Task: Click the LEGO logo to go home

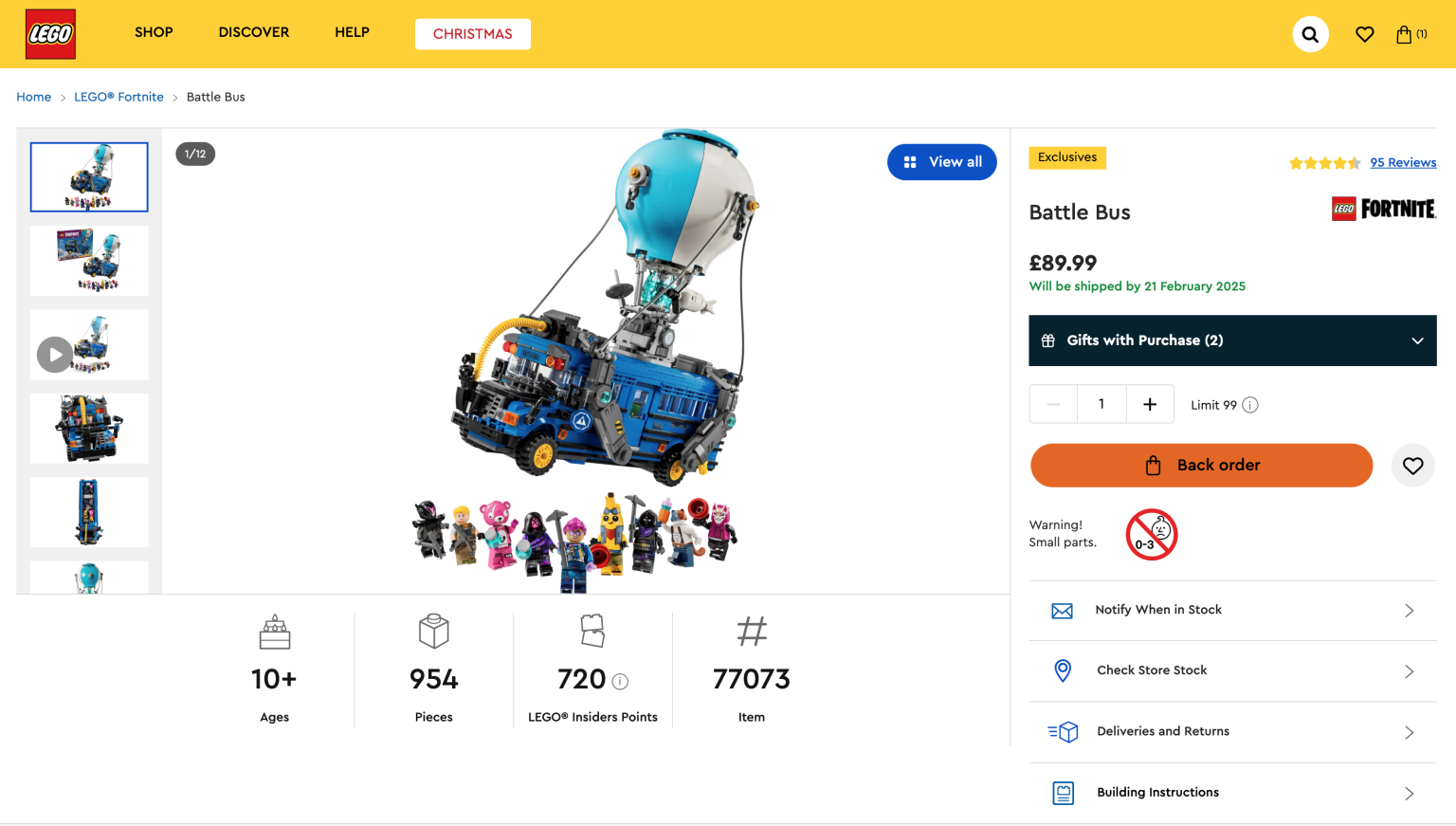Action: click(x=49, y=34)
